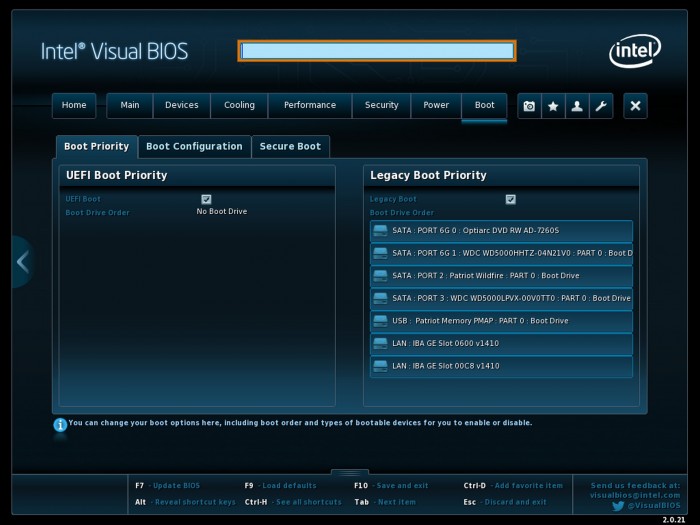Select USB Patriot Memory PMAP entry

501,321
